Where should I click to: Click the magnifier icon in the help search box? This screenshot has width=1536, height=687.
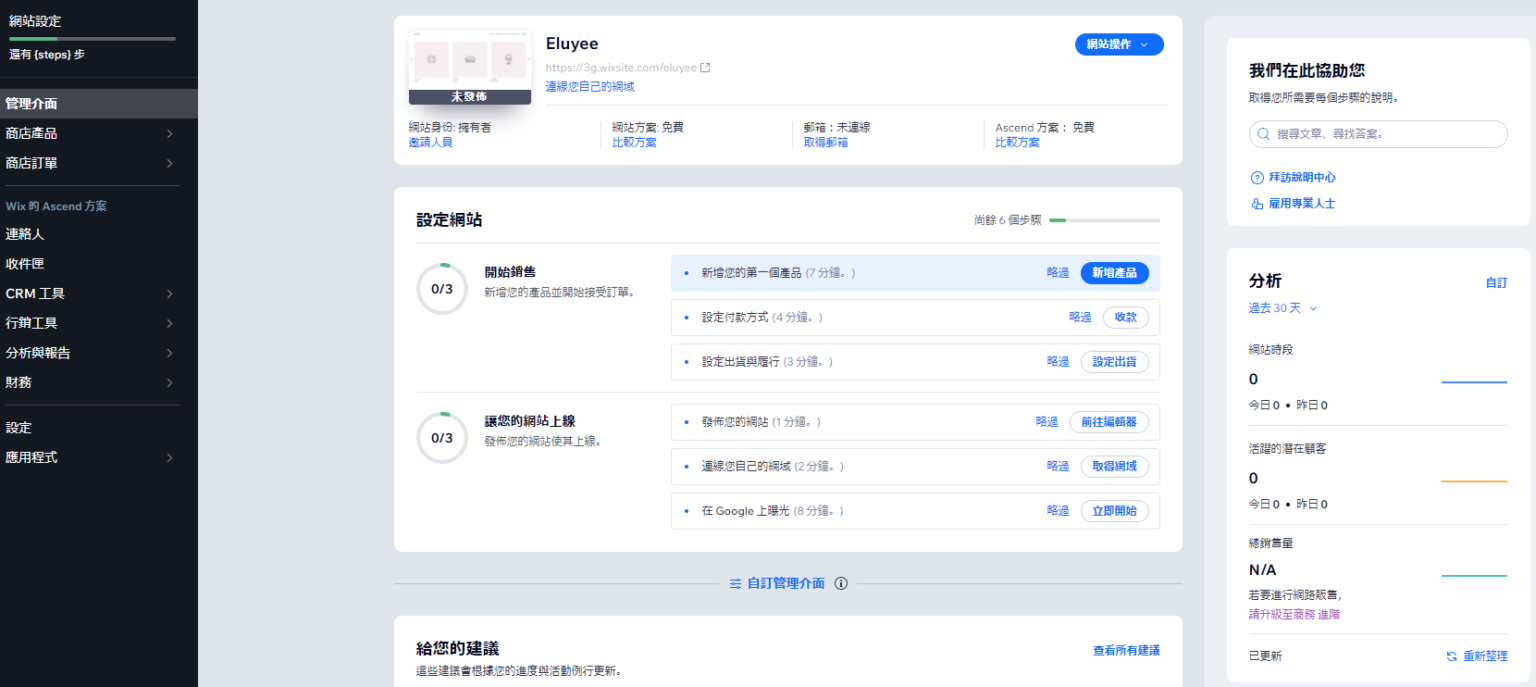1265,133
